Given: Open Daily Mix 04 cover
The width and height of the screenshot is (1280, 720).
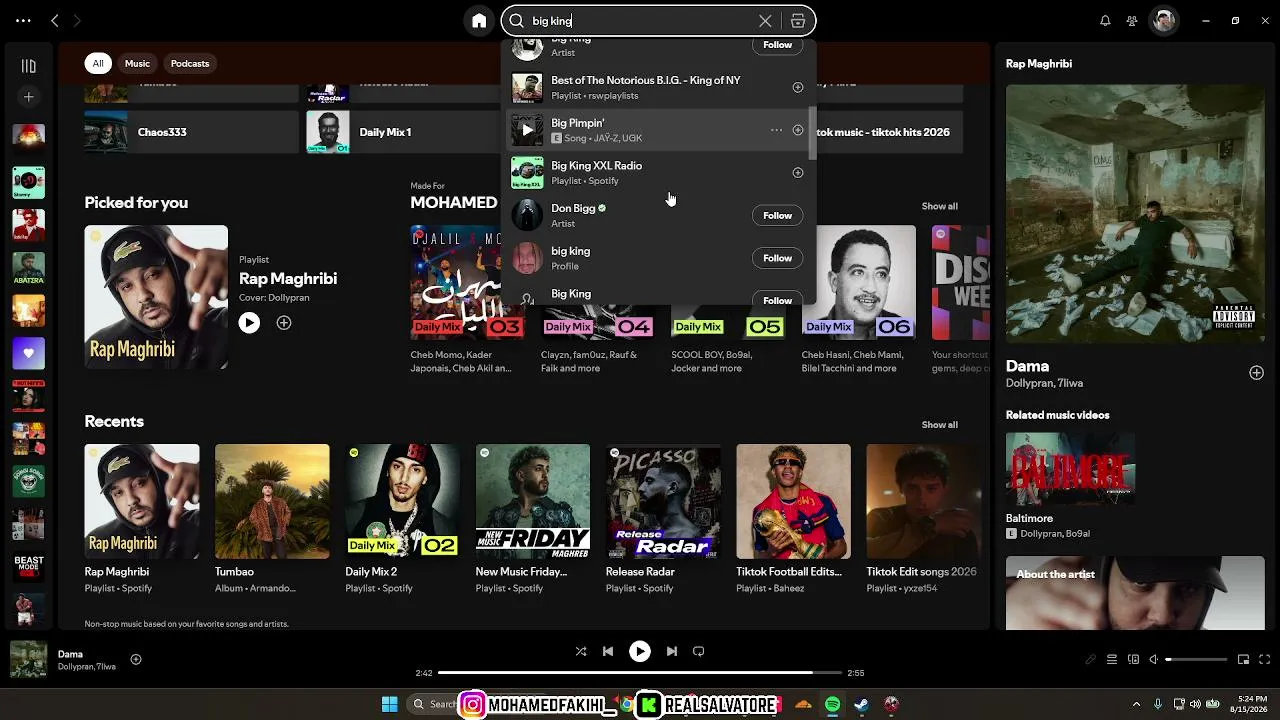Looking at the screenshot, I should [x=598, y=323].
